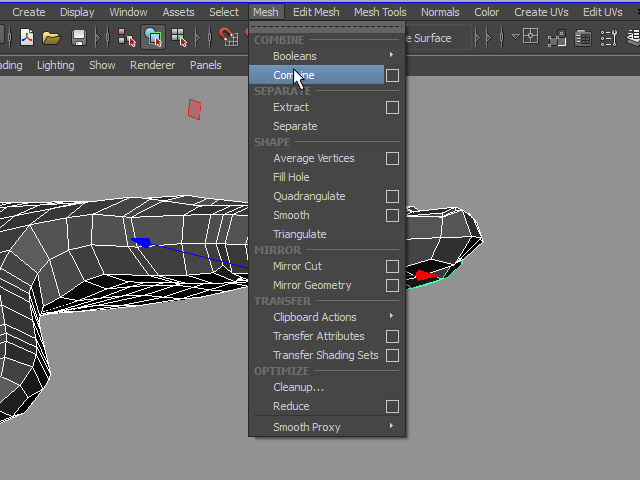Open Transfer Attributes option box
640x480 pixels.
point(392,337)
